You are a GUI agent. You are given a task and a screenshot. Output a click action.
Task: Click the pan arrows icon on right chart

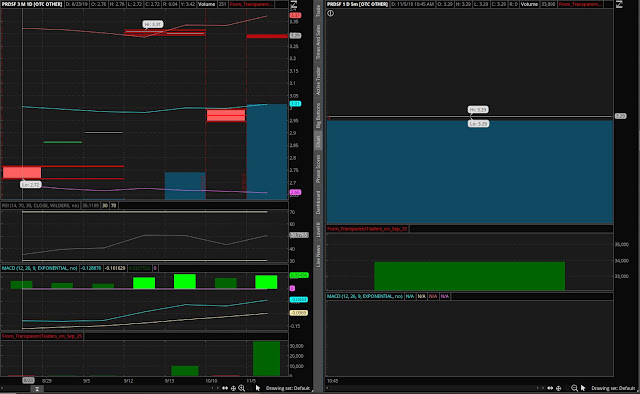coord(550,388)
